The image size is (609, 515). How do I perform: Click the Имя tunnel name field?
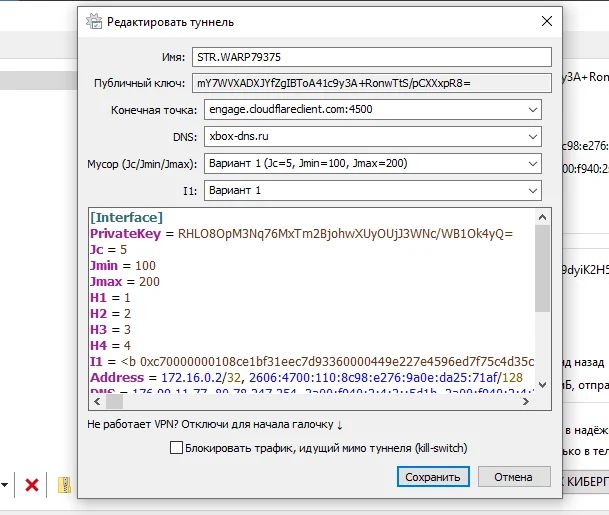pyautogui.click(x=377, y=56)
